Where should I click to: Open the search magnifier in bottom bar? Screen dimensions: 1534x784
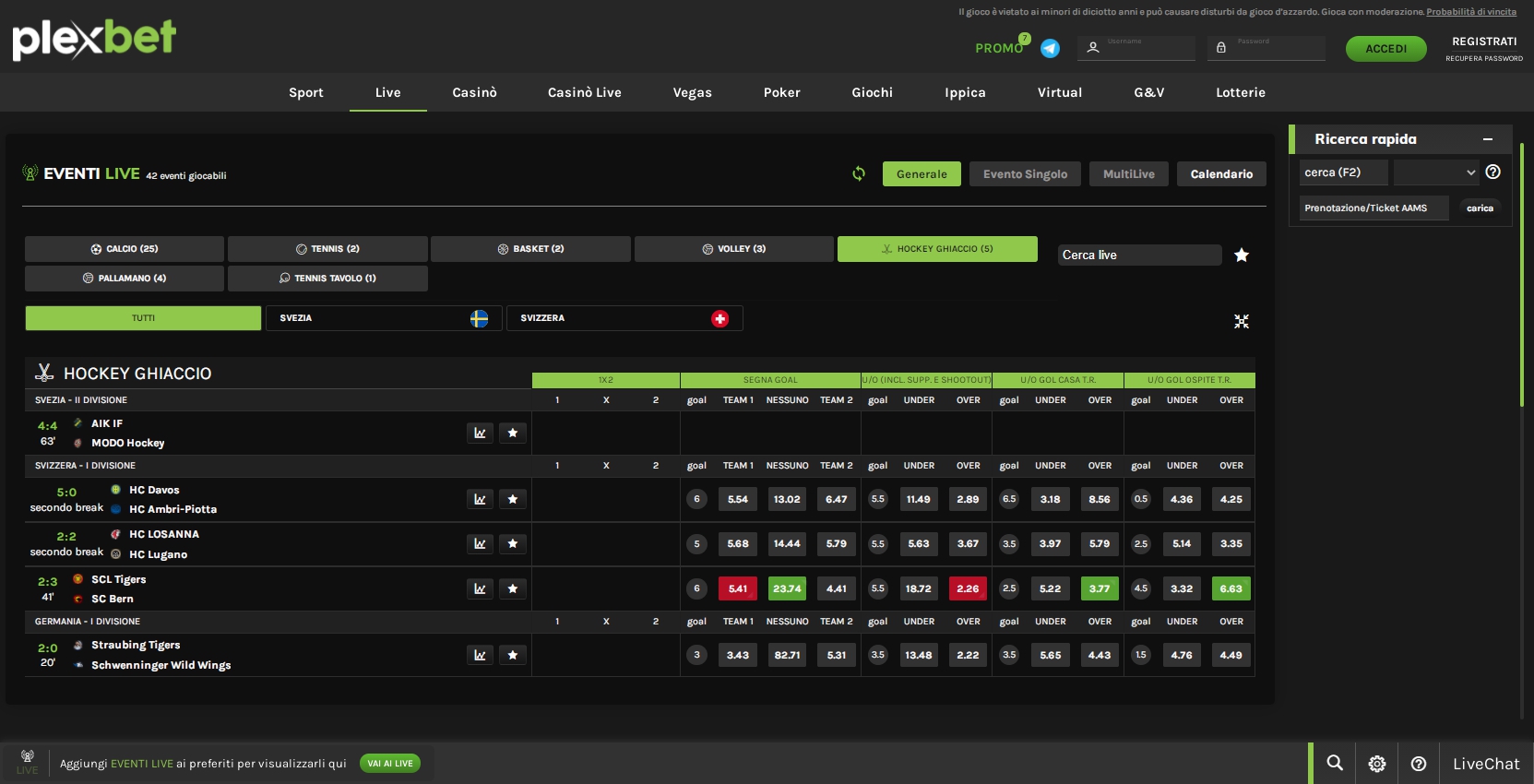click(1335, 763)
